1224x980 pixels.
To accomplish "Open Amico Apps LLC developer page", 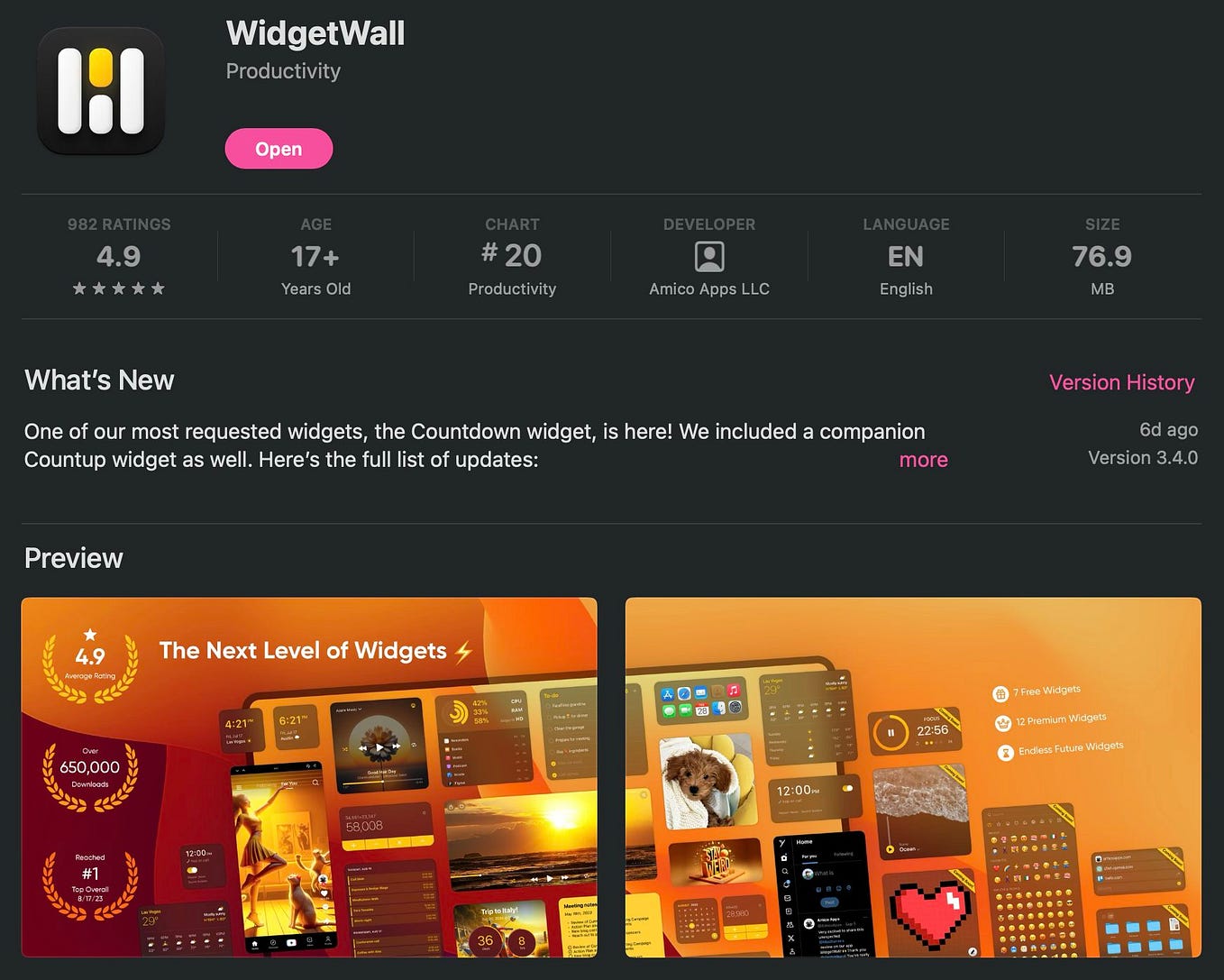I will [709, 289].
